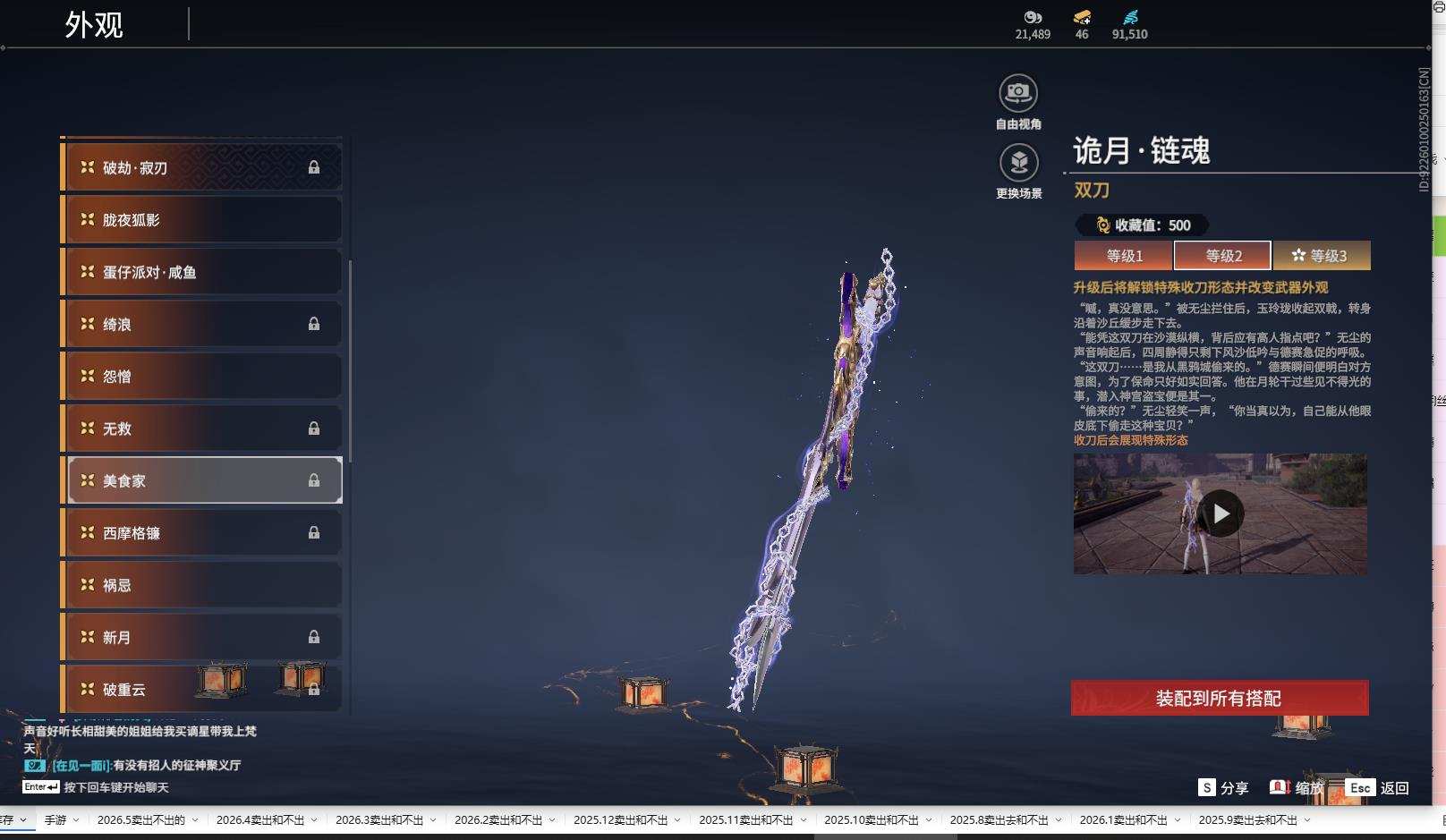Click the lock icon on 破劫·寂刃 row
Screen dimensions: 1446x840
(314, 167)
